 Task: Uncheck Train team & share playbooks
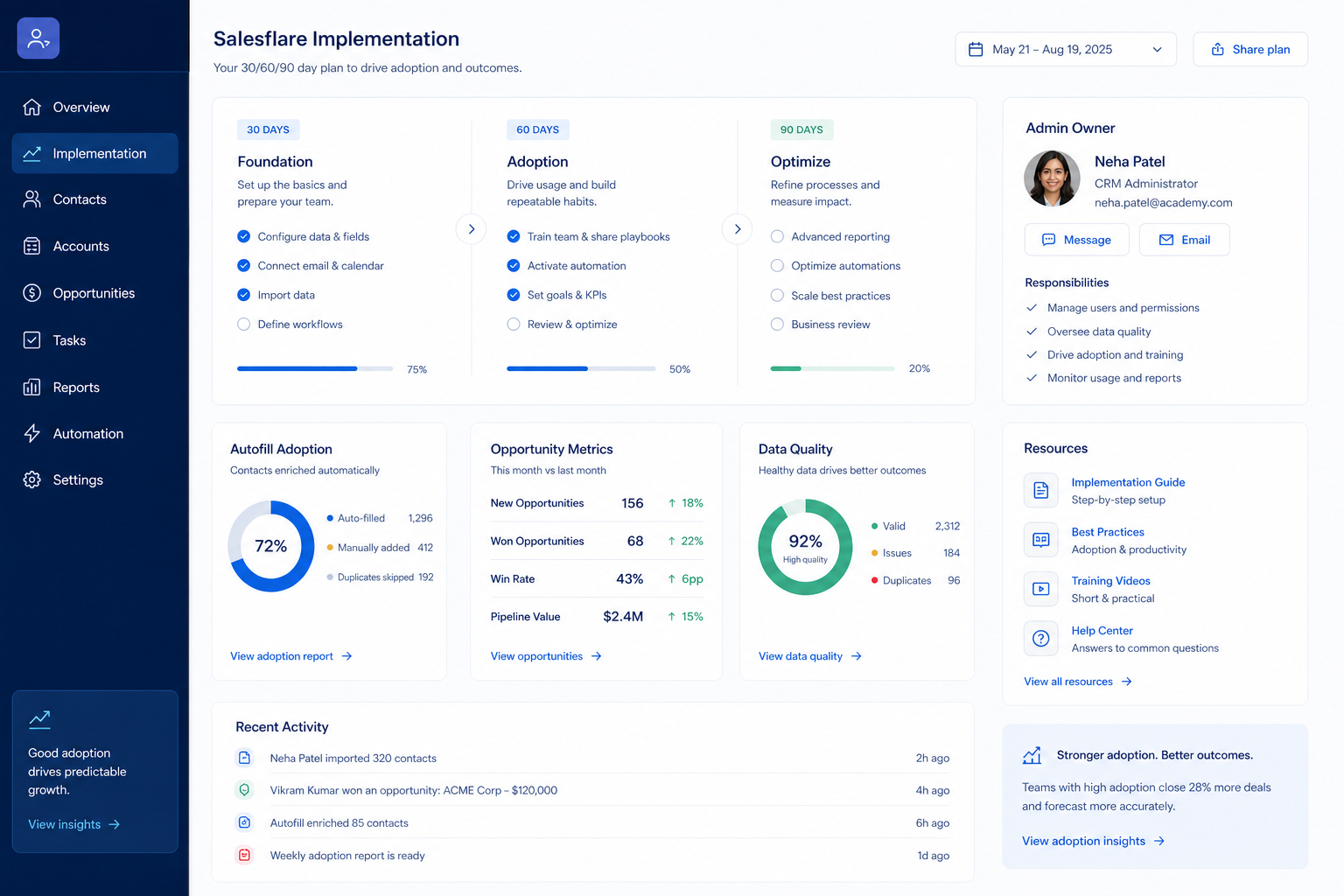[x=514, y=236]
